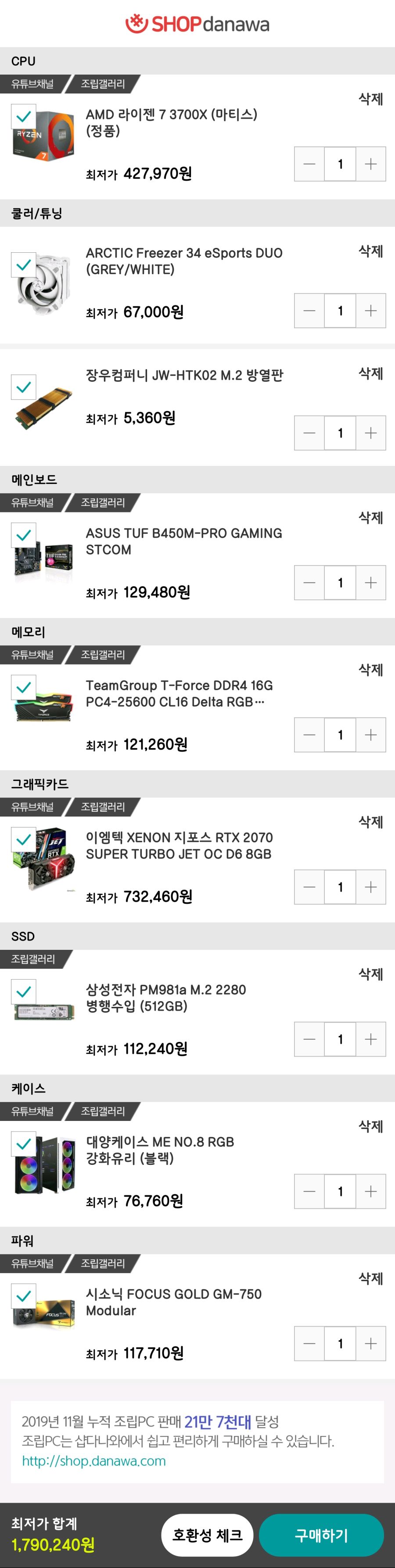Open 조립갤러리 tab under 메인보드 section
The height and width of the screenshot is (1568, 395).
pyautogui.click(x=103, y=503)
